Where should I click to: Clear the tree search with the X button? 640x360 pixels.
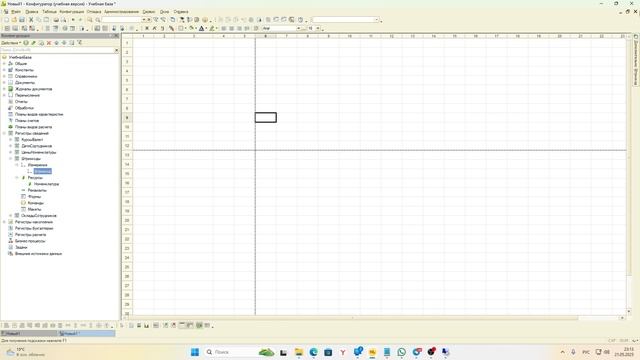point(116,50)
